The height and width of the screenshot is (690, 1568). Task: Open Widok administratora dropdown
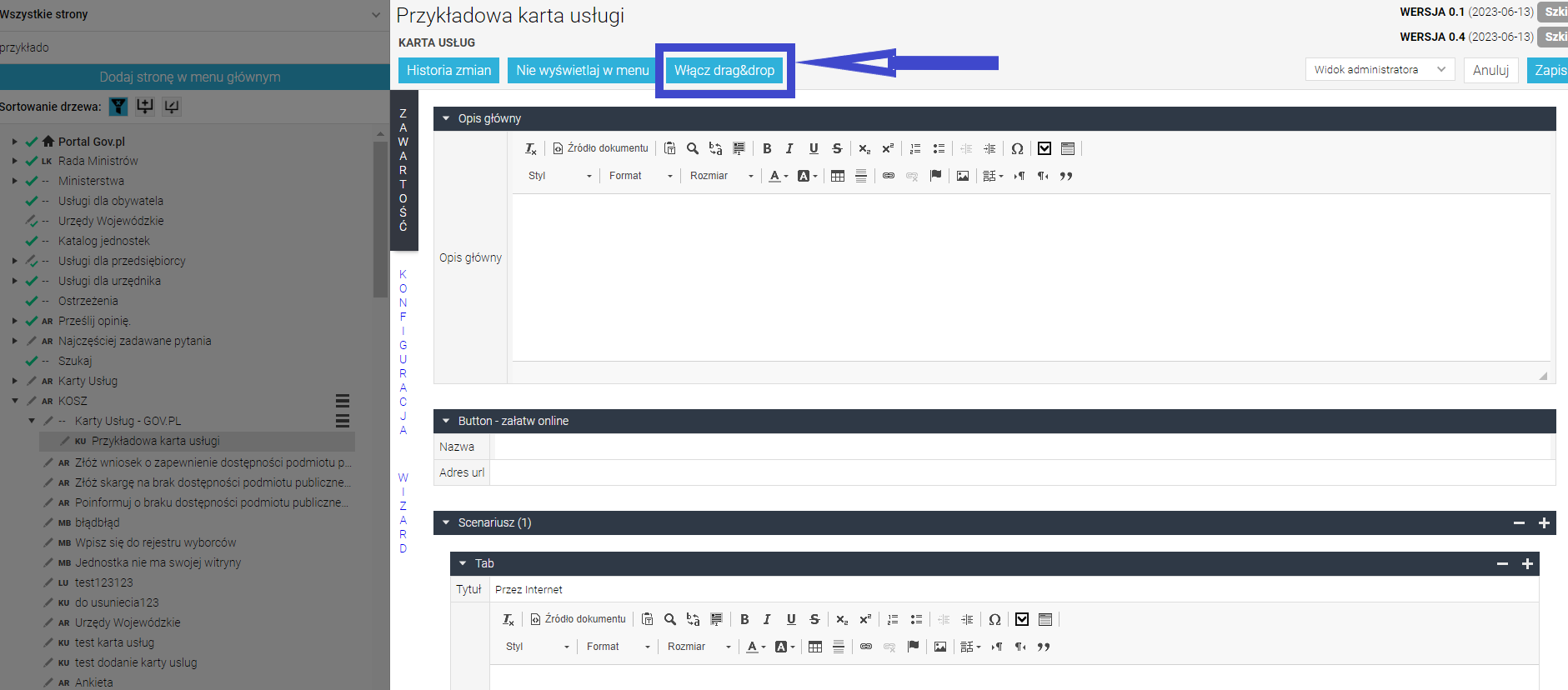(1380, 69)
